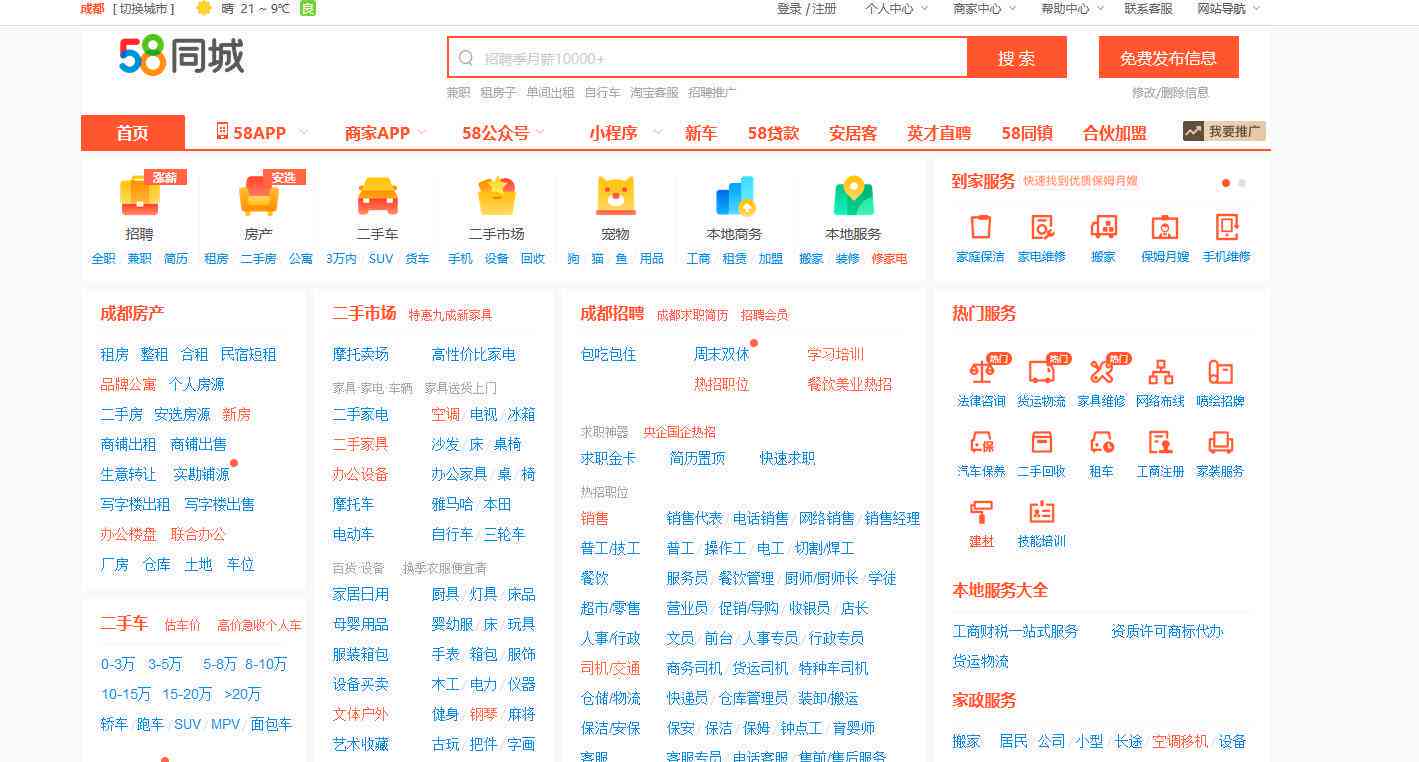Open the 本地服务 map pin icon

pyautogui.click(x=854, y=195)
